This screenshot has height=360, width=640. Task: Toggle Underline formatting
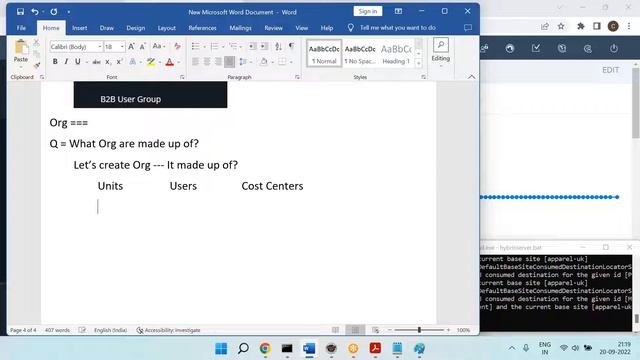click(77, 62)
